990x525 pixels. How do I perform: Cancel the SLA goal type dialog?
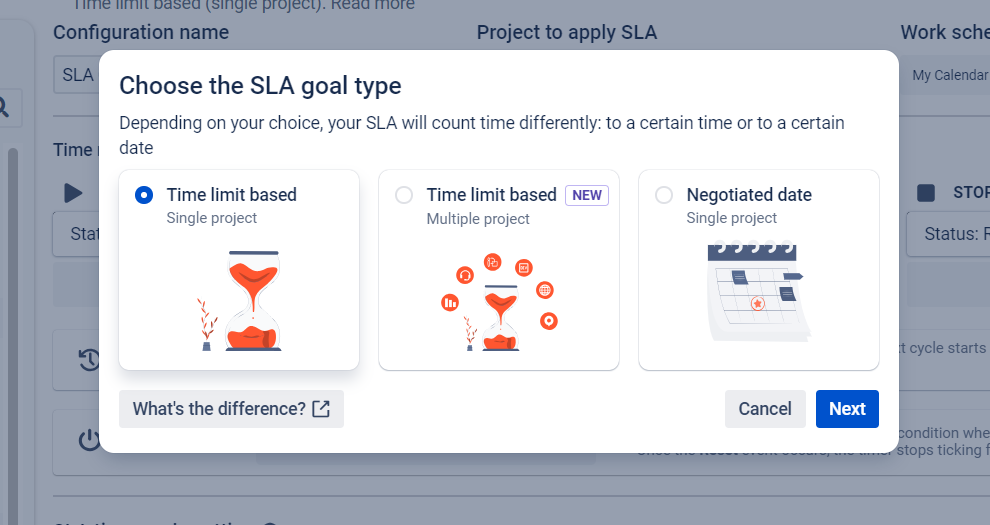pos(765,409)
